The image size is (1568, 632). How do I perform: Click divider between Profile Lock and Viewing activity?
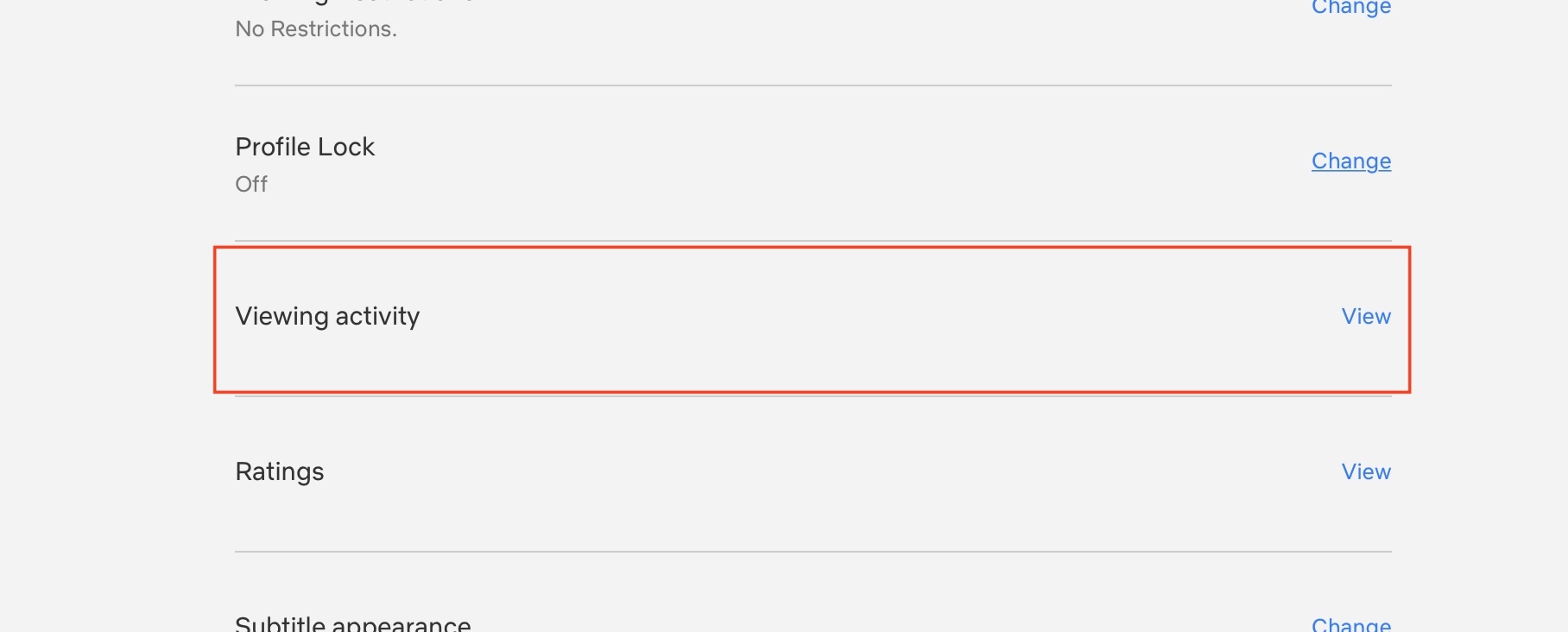812,241
